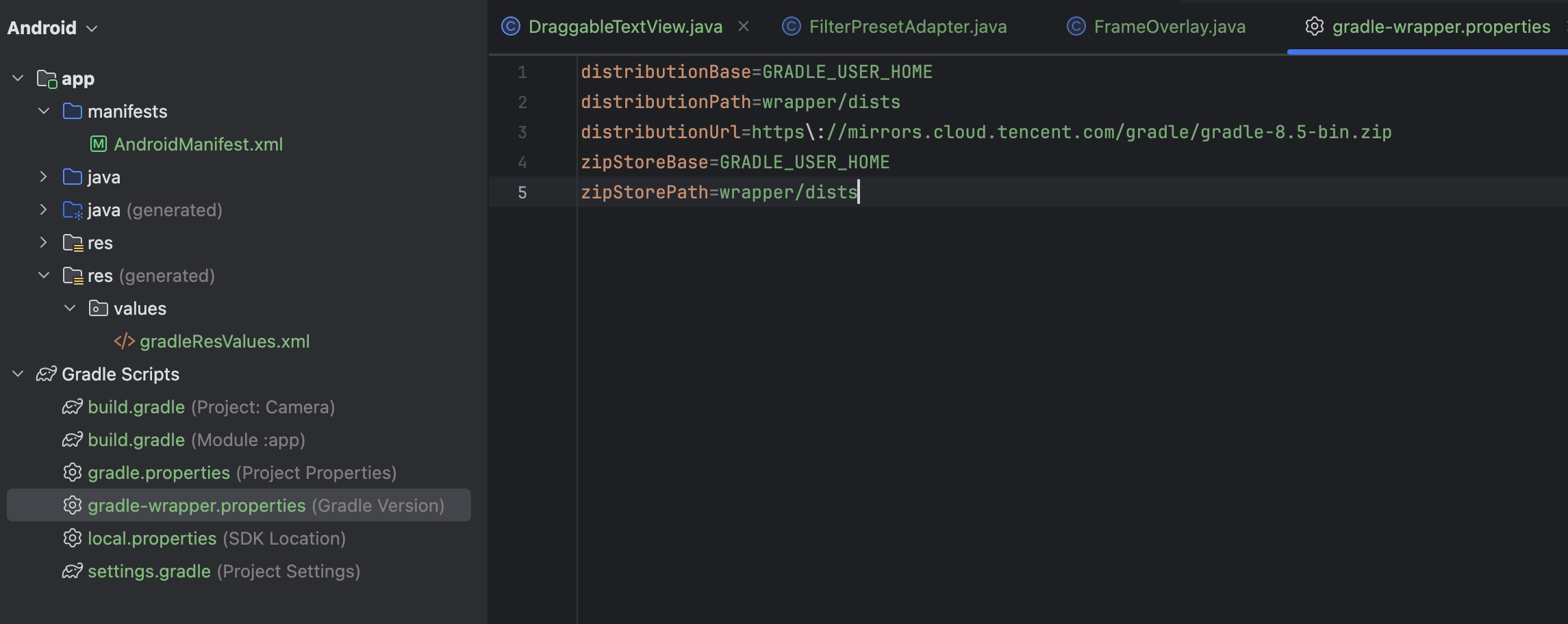Click the res (generated) folder icon
Viewport: 1568px width, 624px height.
(x=73, y=276)
